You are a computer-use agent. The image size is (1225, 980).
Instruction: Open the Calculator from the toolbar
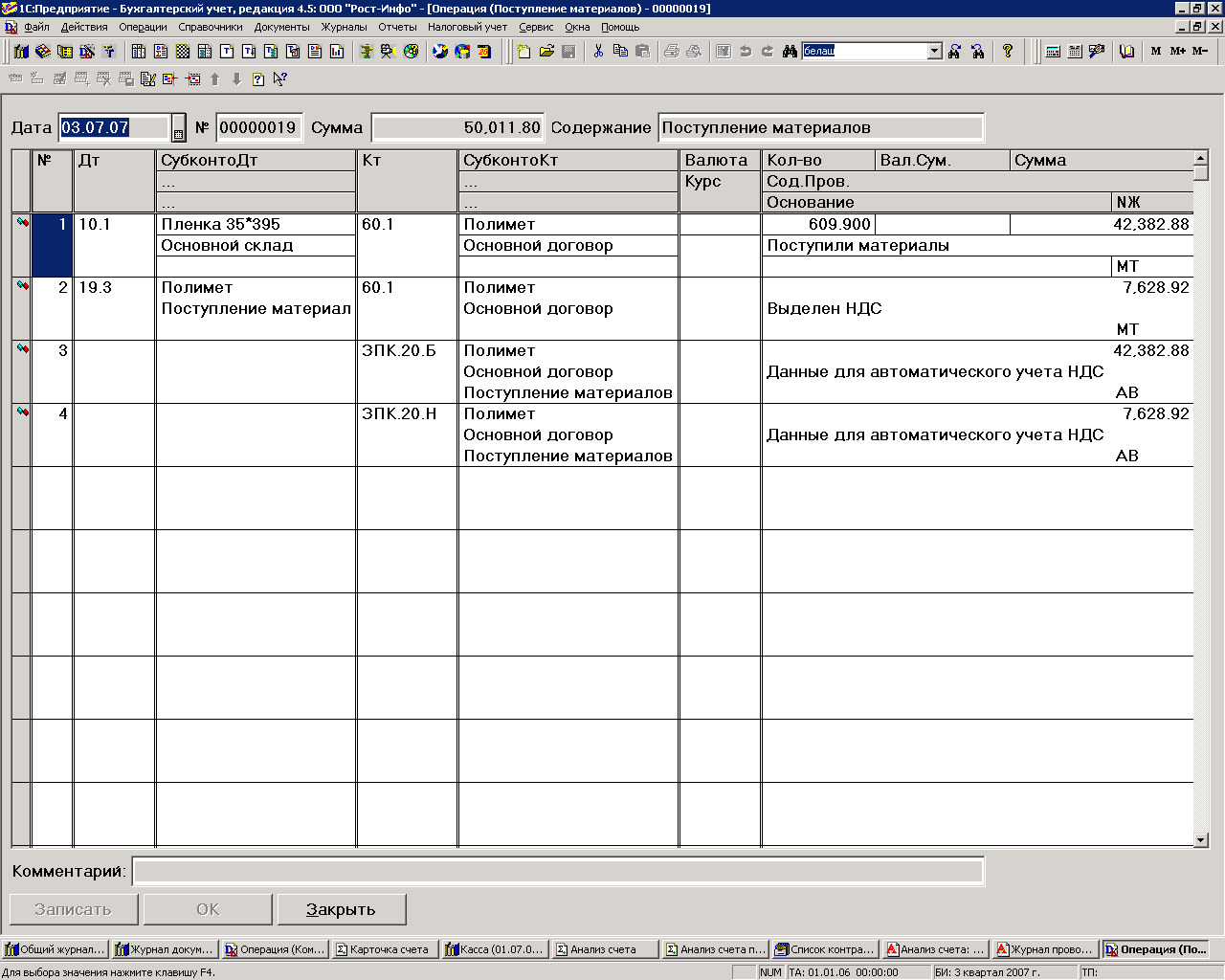(x=1053, y=51)
